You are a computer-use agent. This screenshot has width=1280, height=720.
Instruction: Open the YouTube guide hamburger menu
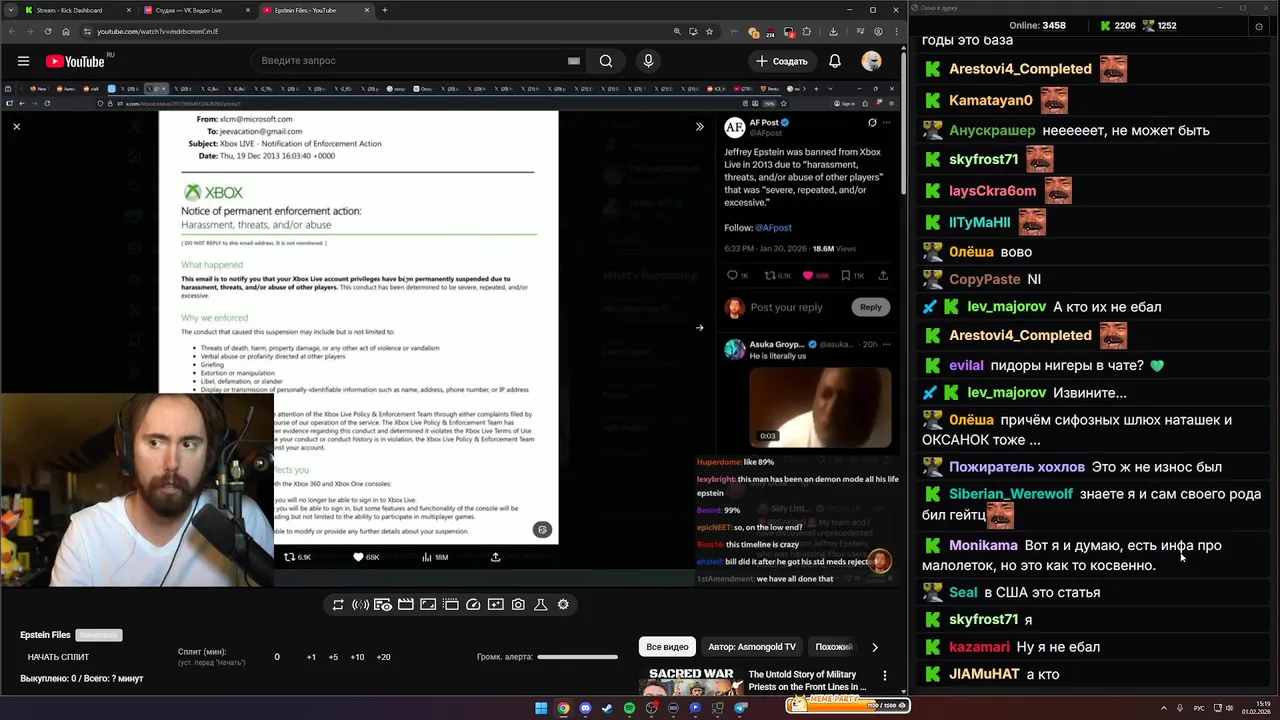pos(23,61)
